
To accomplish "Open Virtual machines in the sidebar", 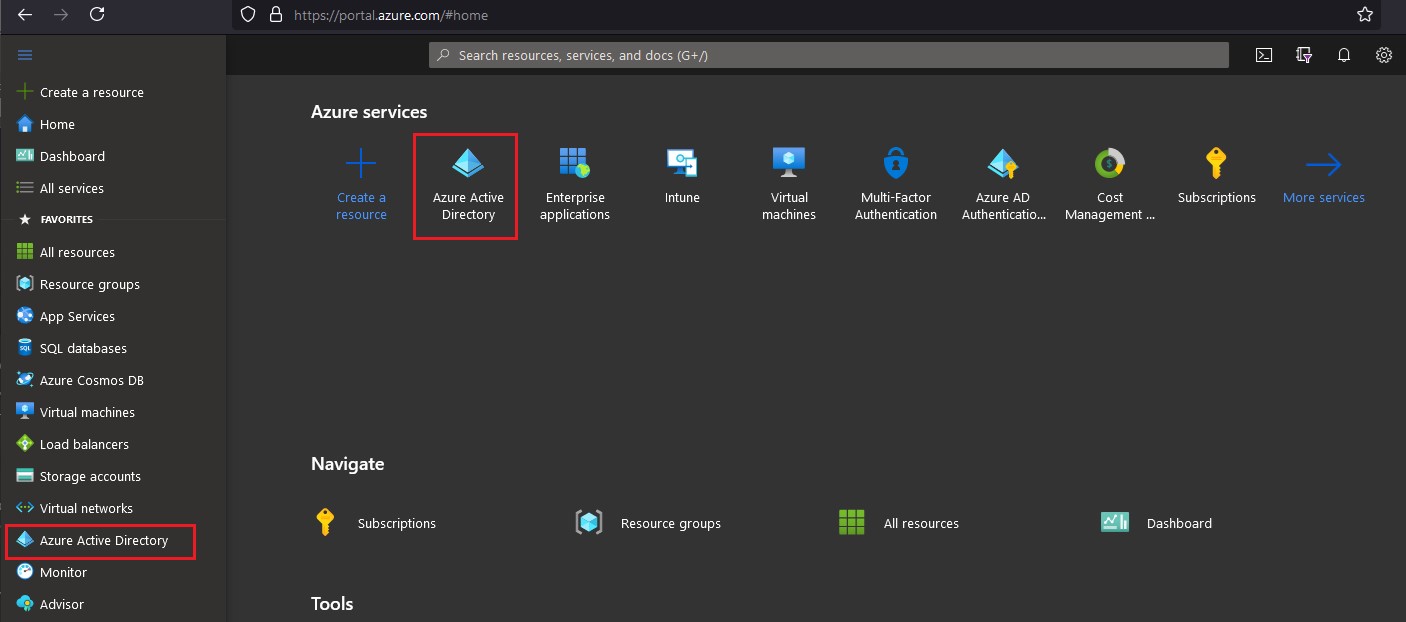I will tap(87, 412).
